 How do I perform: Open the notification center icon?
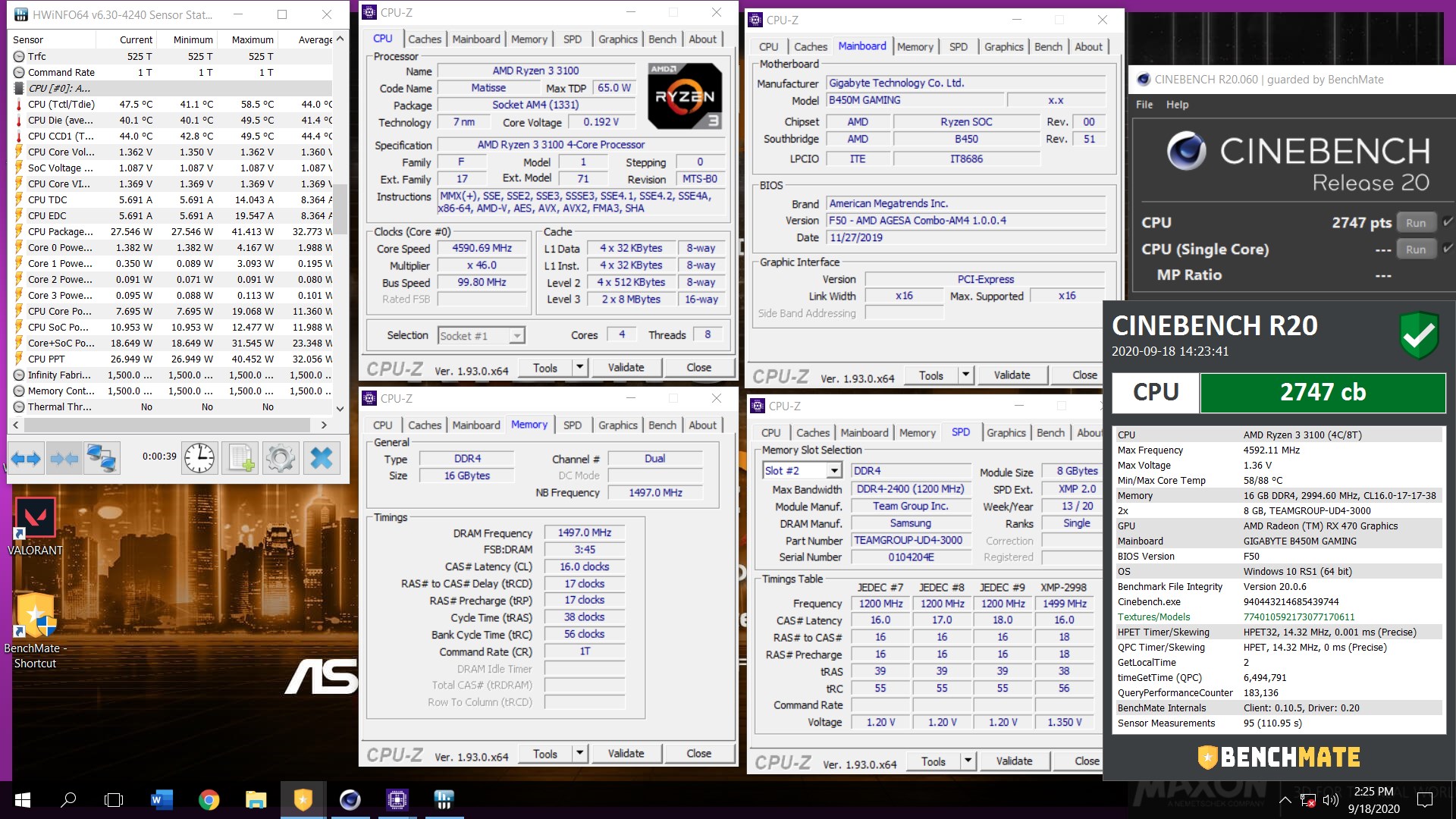pos(1425,800)
